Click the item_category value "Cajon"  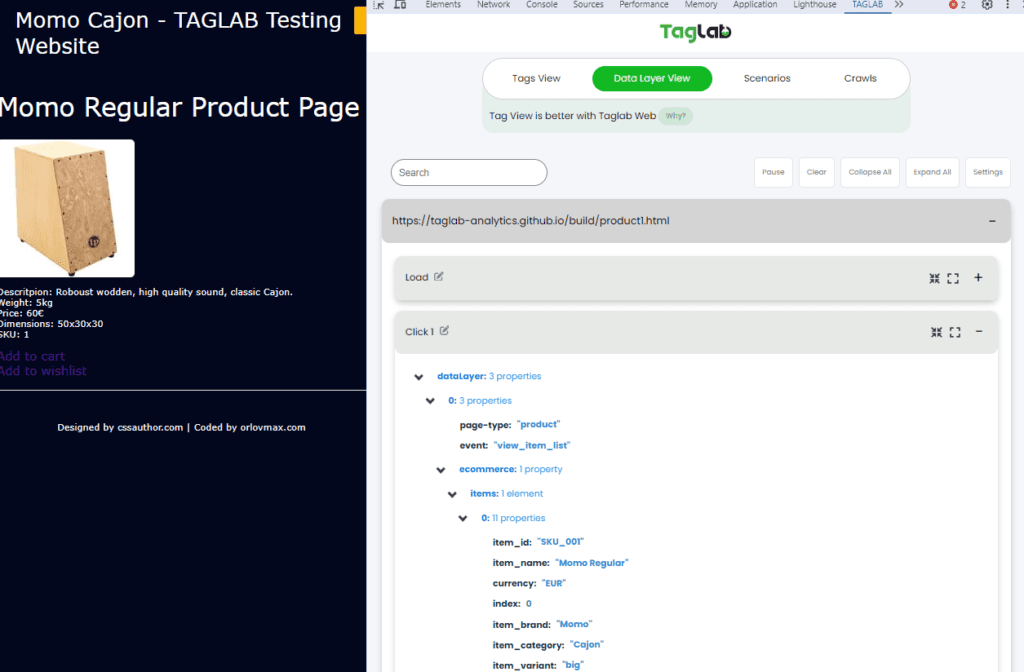click(586, 645)
